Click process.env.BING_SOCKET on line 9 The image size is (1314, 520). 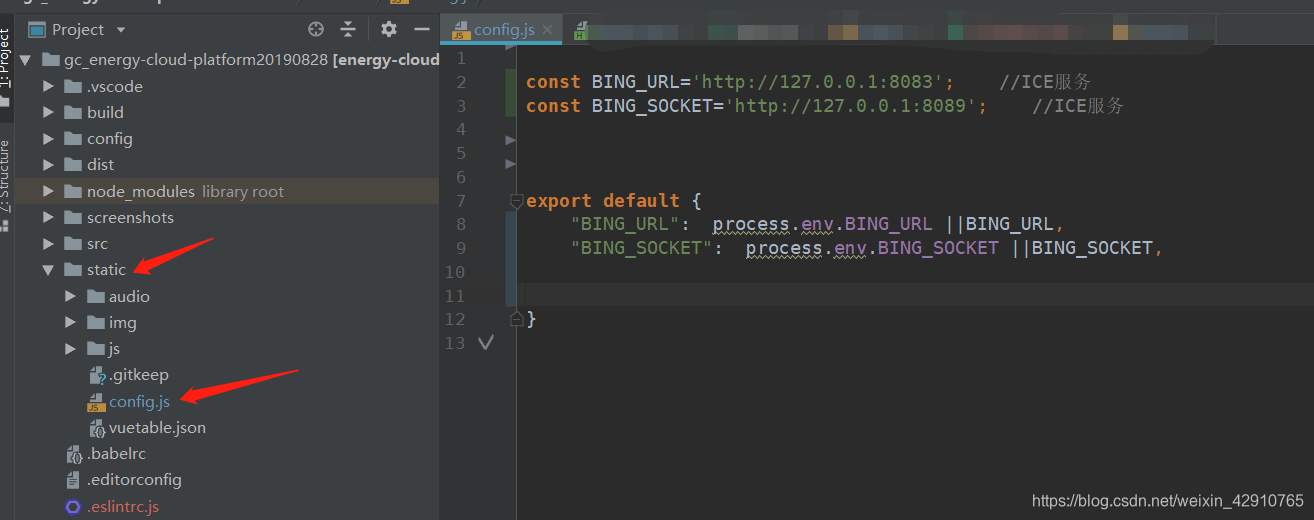coord(872,248)
